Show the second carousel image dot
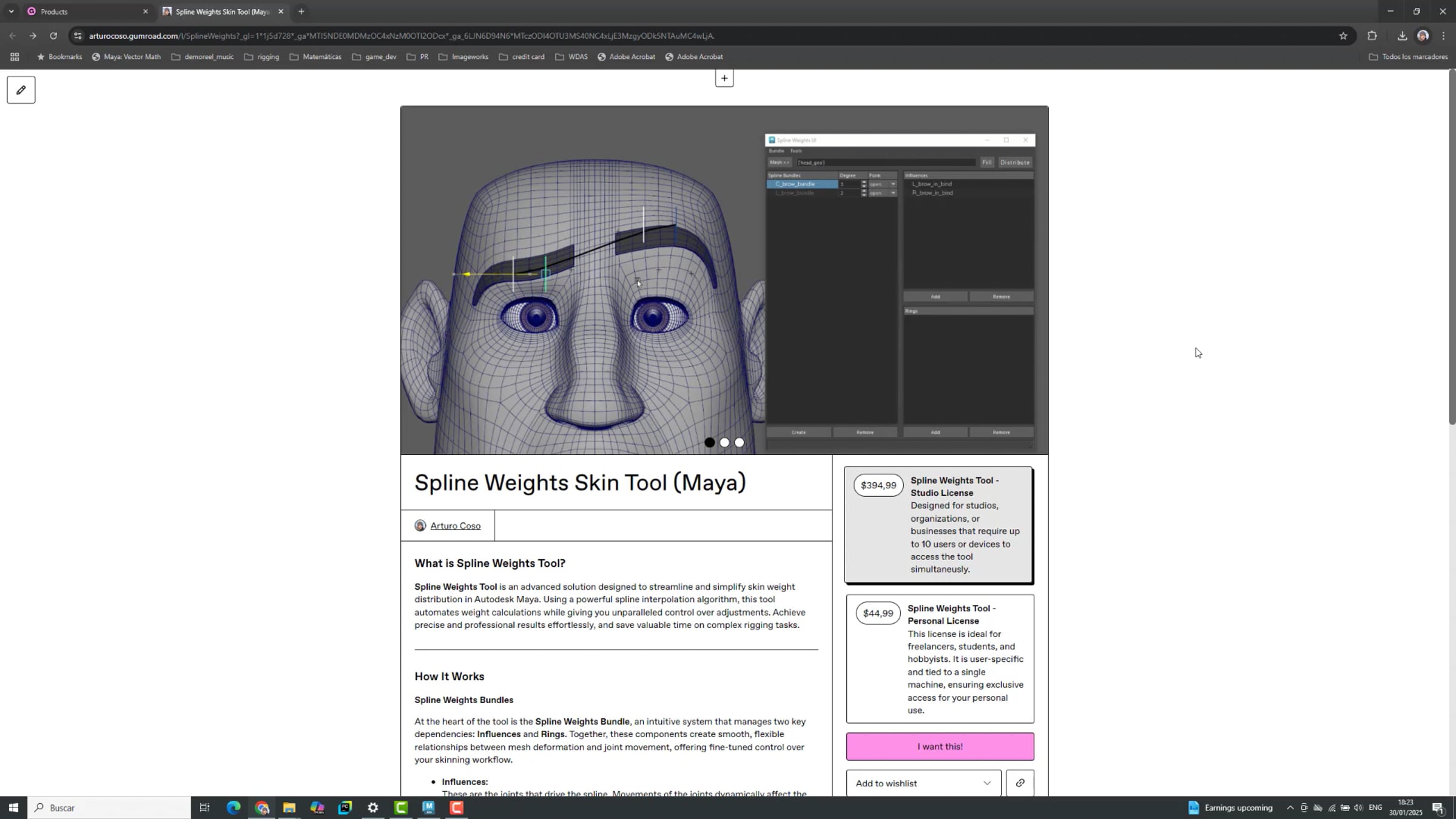The image size is (1456, 819). coord(724,442)
